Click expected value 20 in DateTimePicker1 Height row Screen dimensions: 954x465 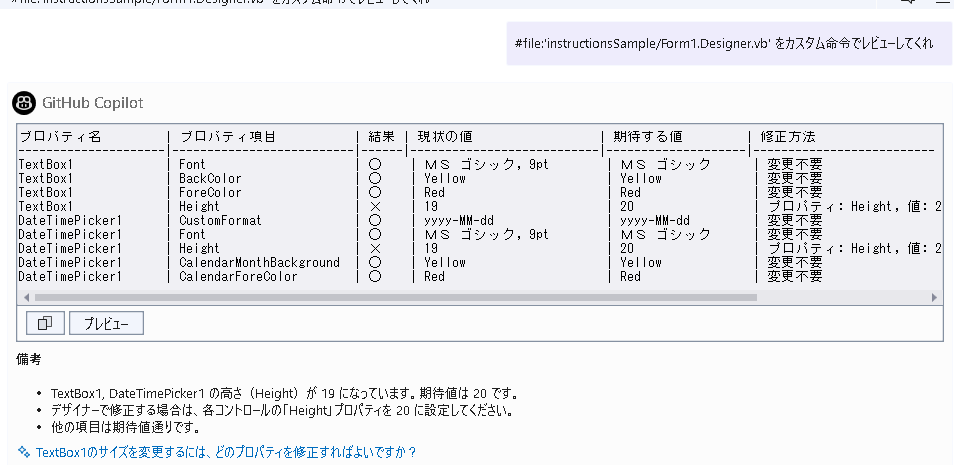click(627, 248)
